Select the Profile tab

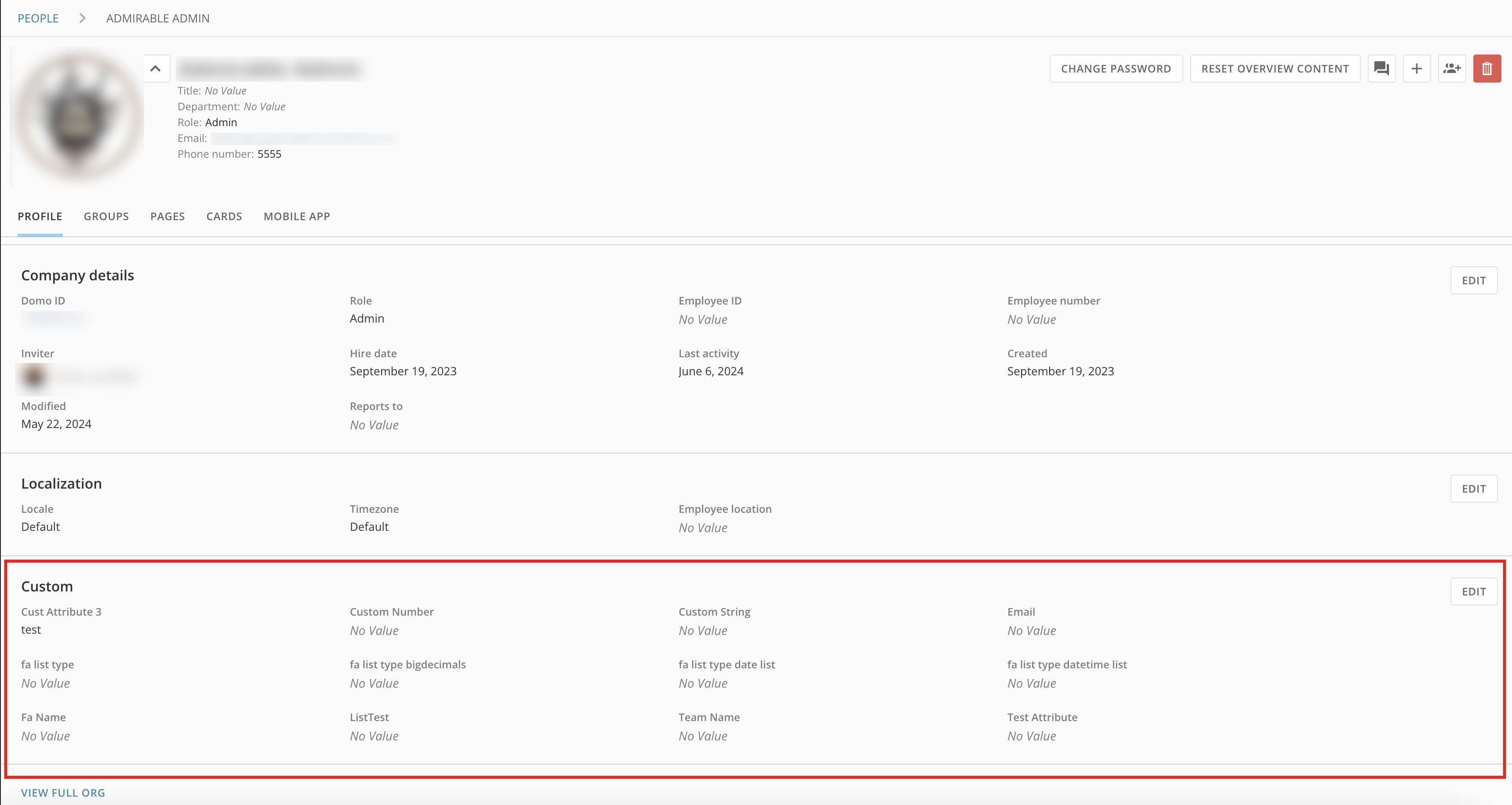click(40, 217)
